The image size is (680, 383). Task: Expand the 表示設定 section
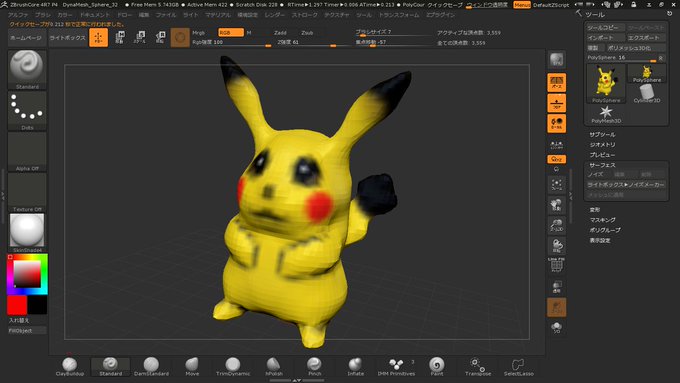600,240
